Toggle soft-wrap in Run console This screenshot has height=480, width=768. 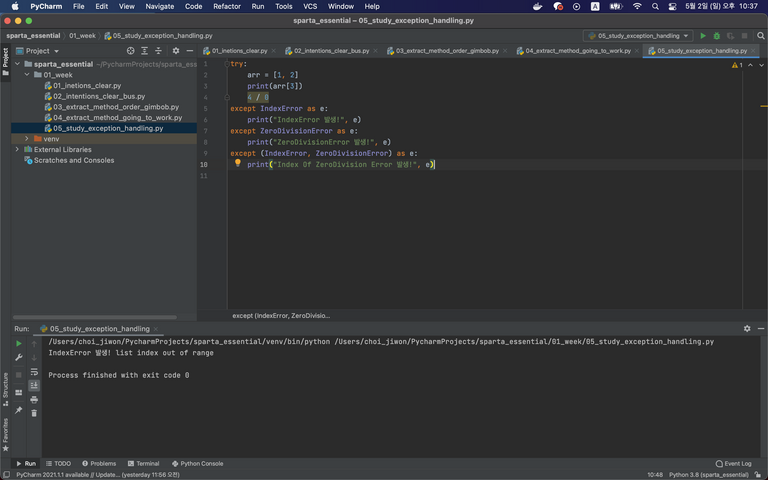[34, 372]
